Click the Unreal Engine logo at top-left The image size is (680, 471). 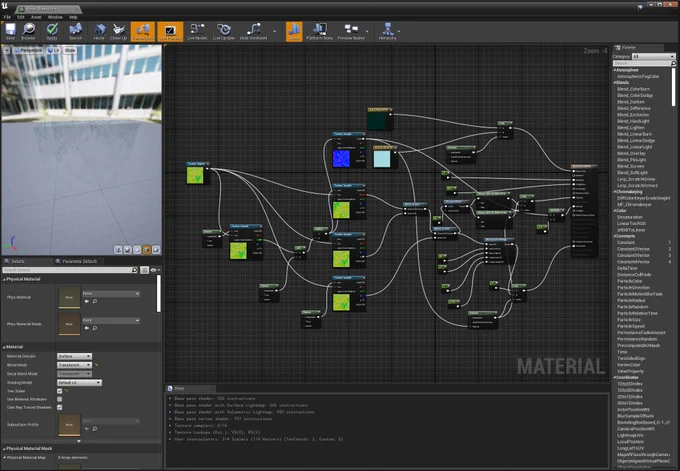coord(5,7)
